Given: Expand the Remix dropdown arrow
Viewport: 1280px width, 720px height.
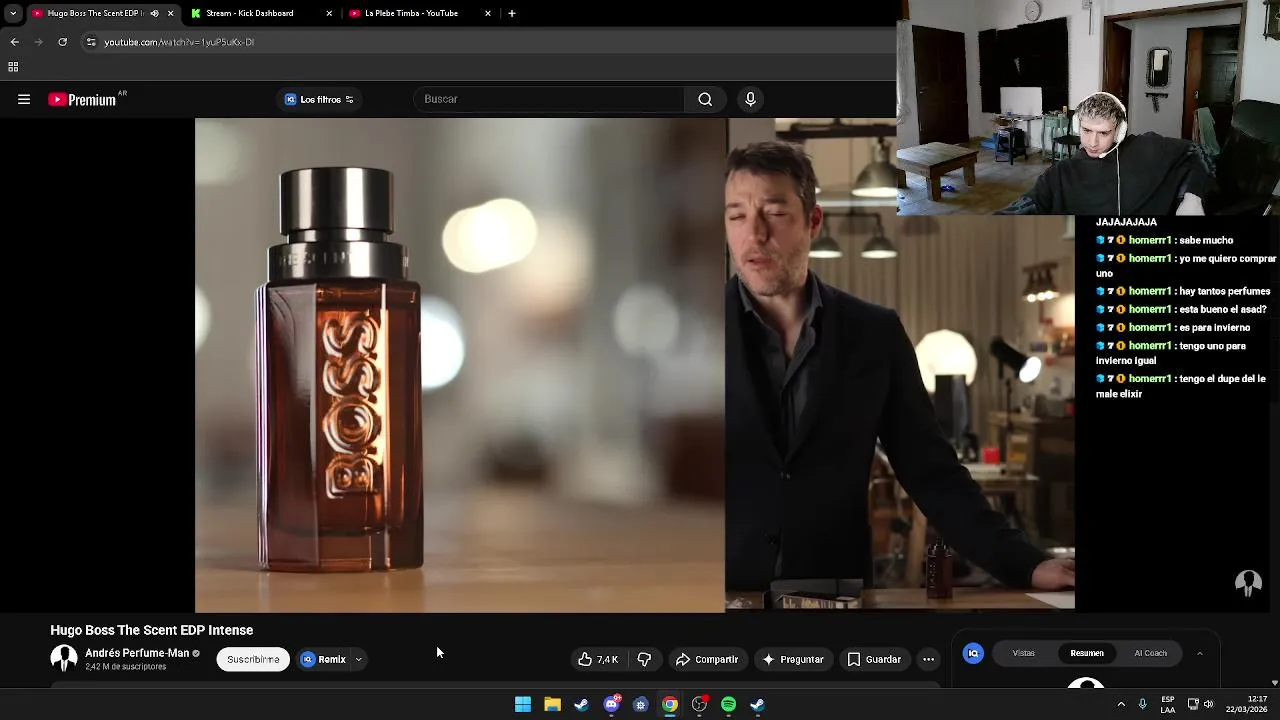Looking at the screenshot, I should click(x=358, y=659).
